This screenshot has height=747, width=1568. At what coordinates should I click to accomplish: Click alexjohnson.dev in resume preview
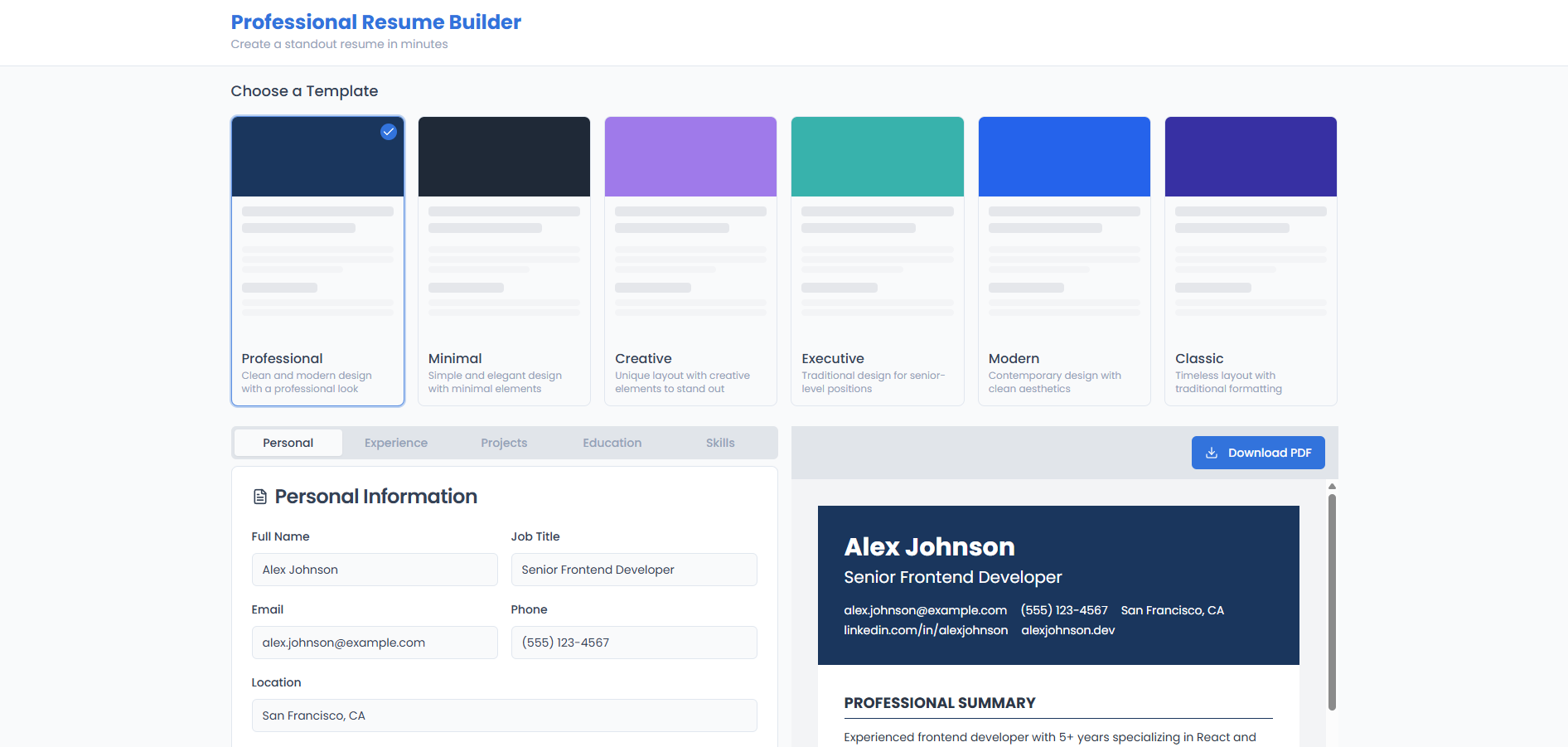pos(1068,630)
